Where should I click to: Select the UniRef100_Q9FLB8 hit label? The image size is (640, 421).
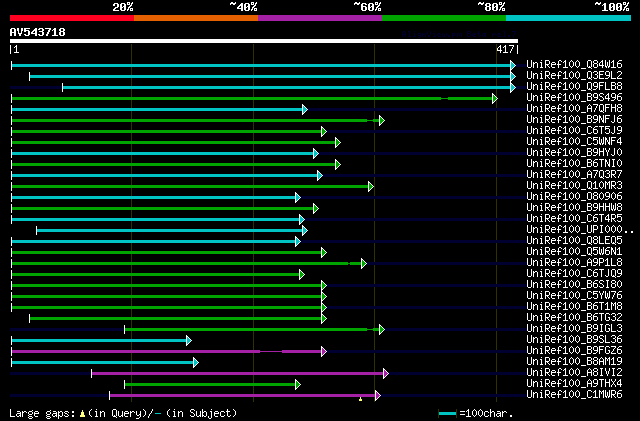[x=574, y=86]
